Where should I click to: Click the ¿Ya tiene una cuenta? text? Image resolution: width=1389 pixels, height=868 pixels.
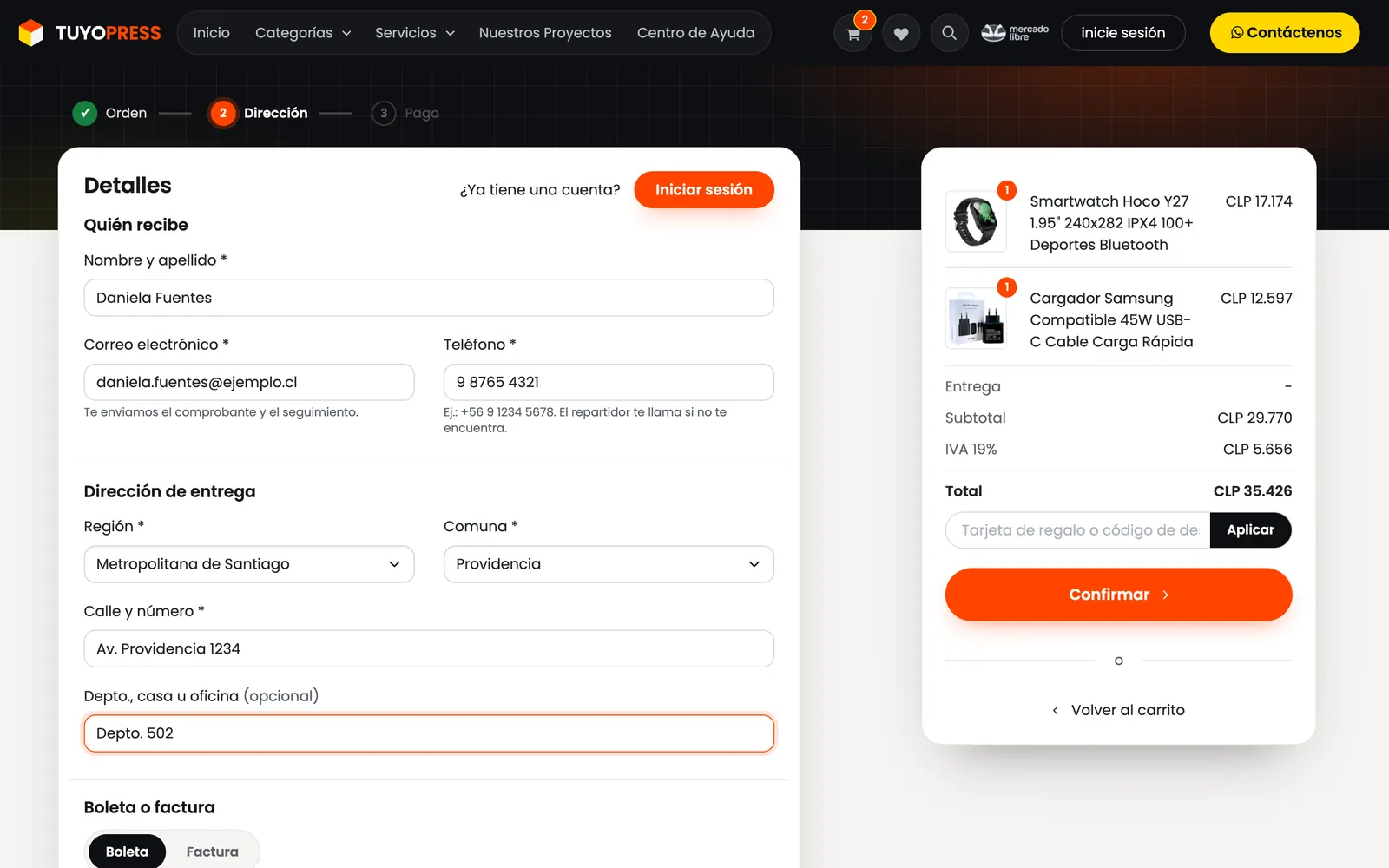[x=540, y=189]
